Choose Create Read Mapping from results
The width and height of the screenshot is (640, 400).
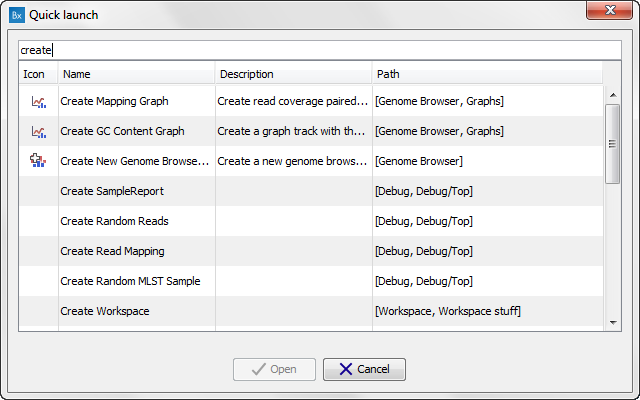pyautogui.click(x=311, y=251)
